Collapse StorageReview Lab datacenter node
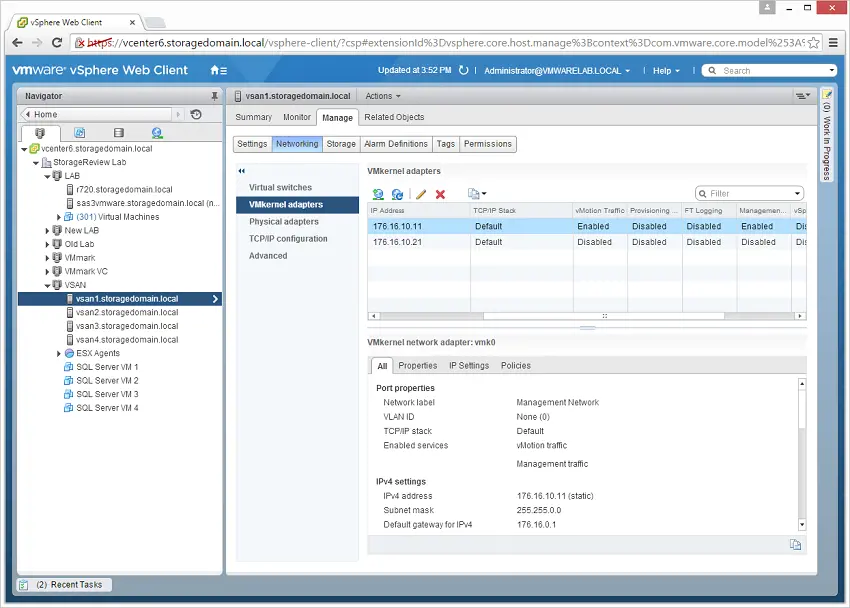 tap(36, 163)
